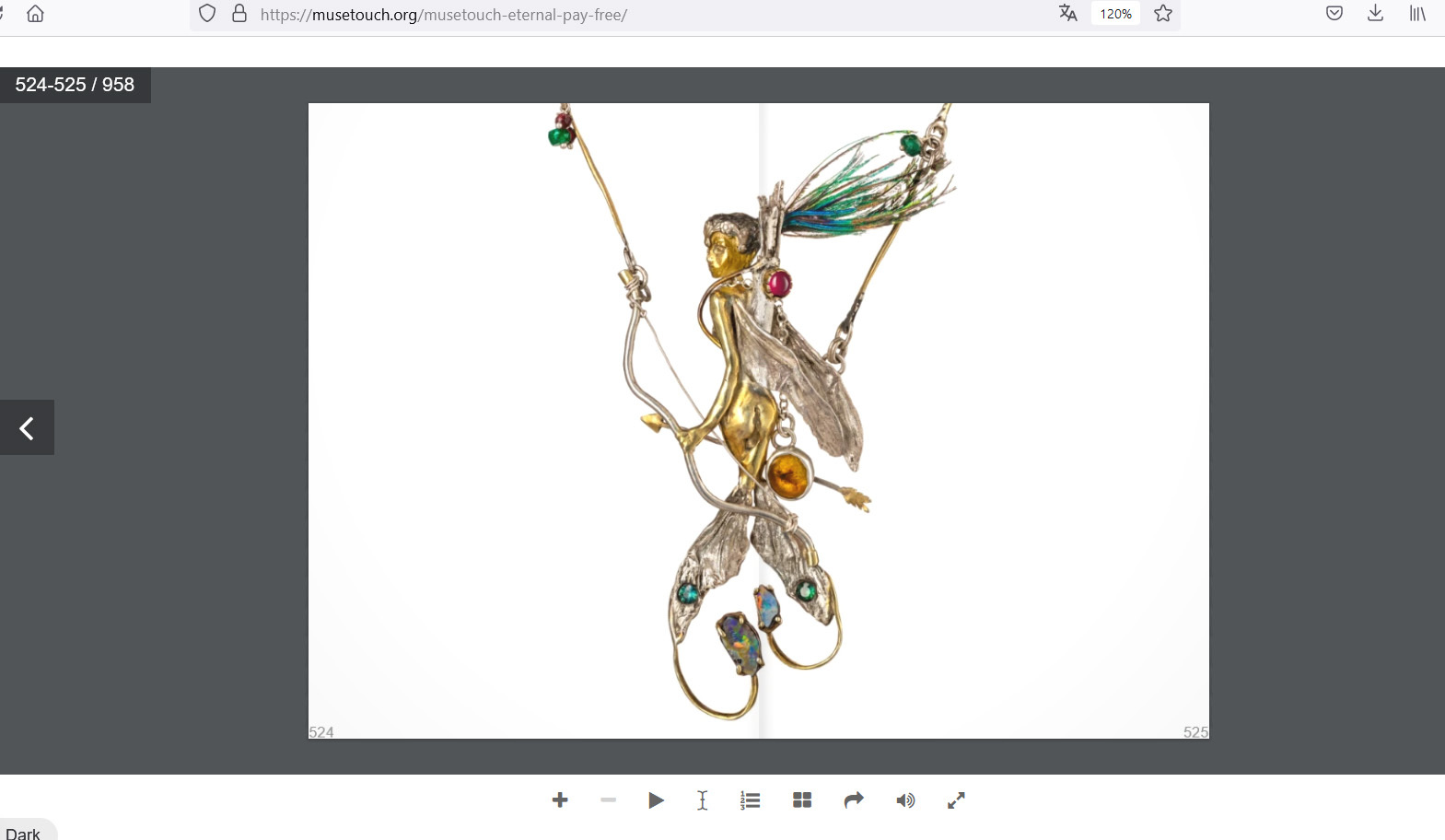Open the browser downloads icon
The height and width of the screenshot is (840, 1445).
coord(1375,13)
